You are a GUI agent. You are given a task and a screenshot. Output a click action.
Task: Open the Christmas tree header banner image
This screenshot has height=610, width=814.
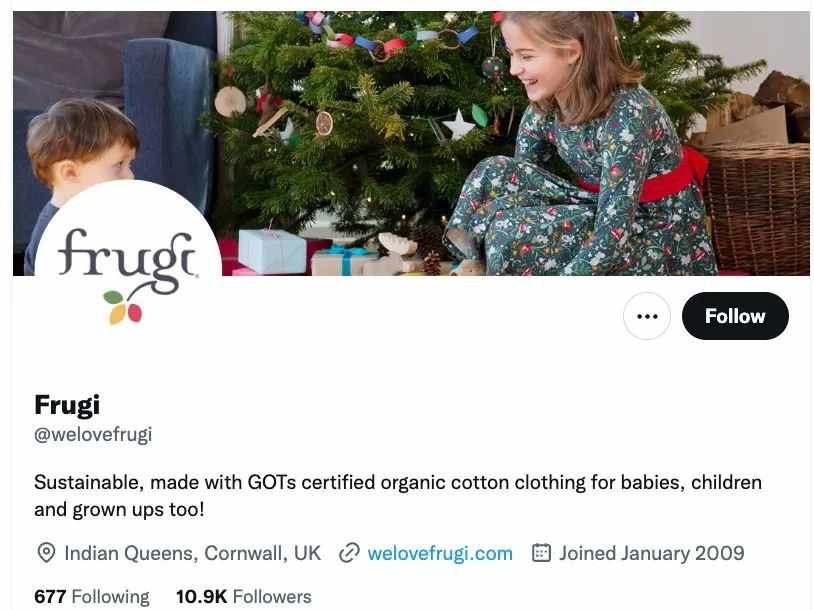click(411, 143)
